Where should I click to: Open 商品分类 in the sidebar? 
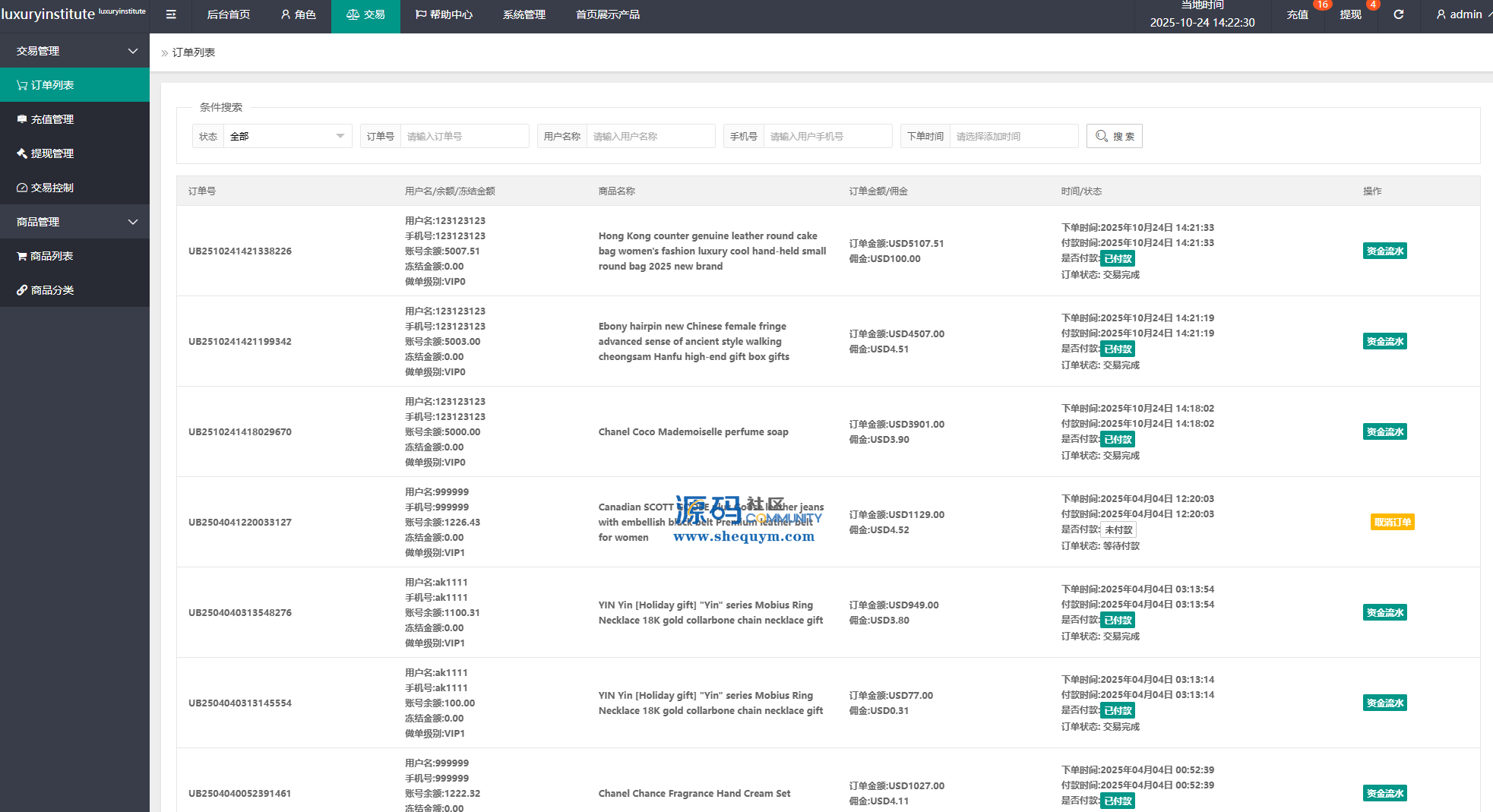pyautogui.click(x=52, y=290)
